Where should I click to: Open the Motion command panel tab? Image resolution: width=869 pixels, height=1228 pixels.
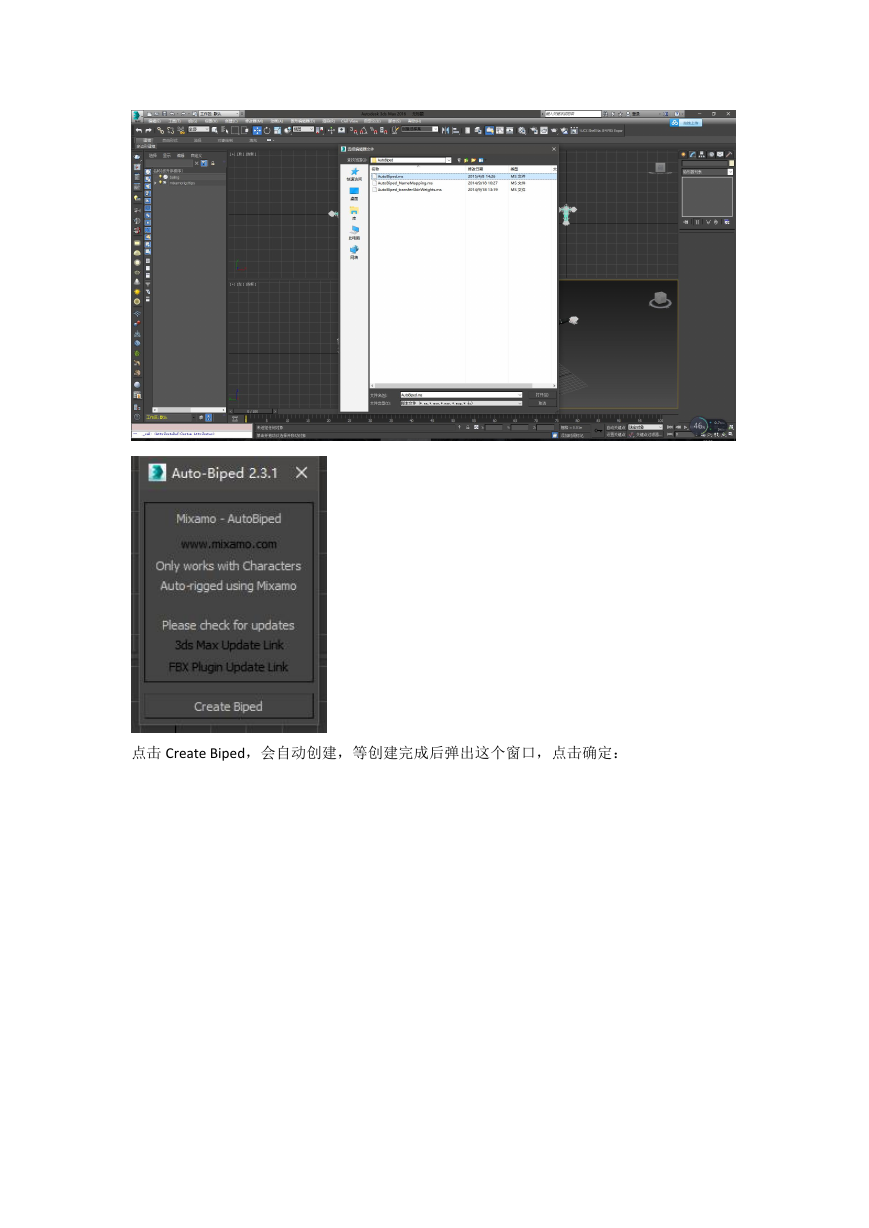click(710, 154)
